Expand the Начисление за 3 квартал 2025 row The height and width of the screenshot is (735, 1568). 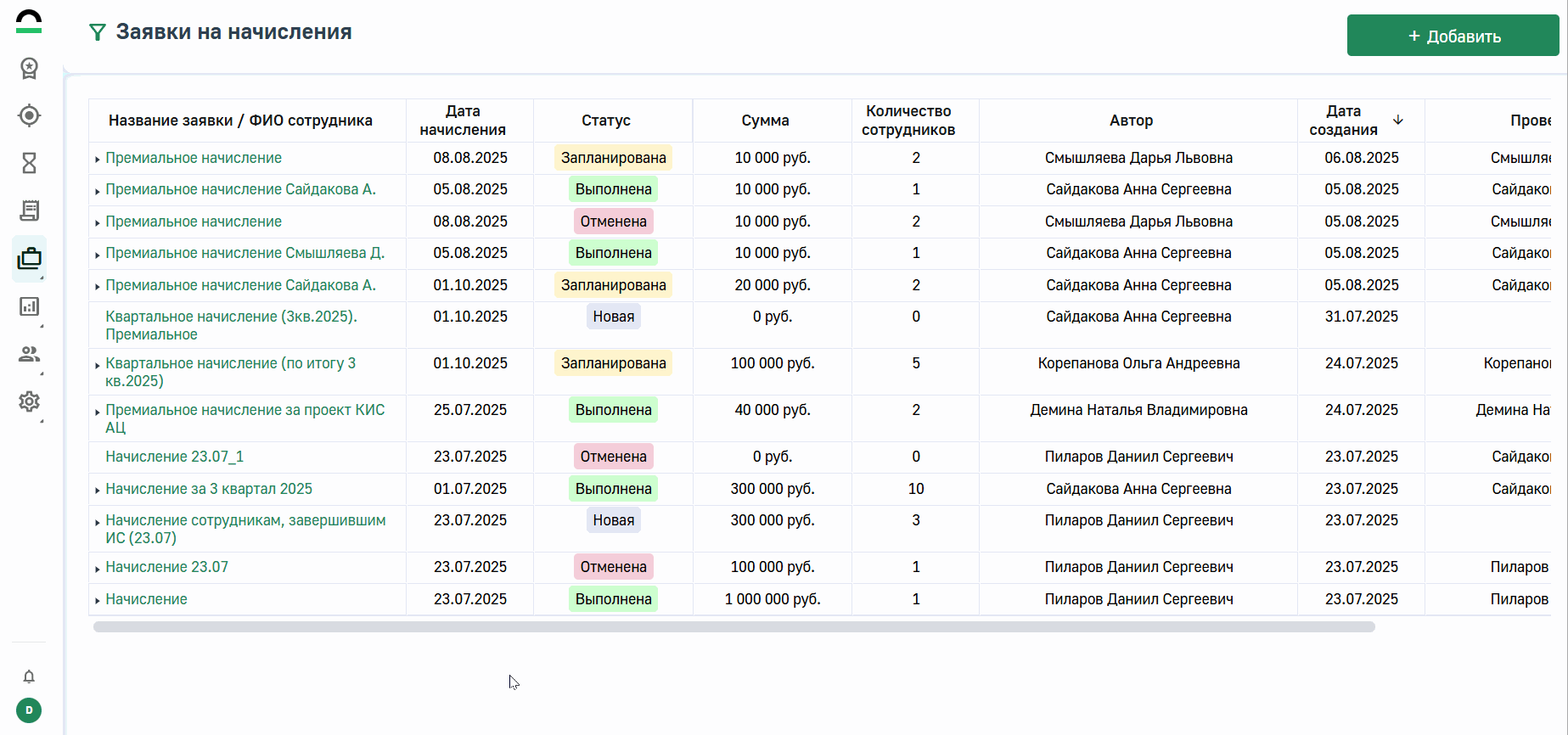(x=98, y=491)
